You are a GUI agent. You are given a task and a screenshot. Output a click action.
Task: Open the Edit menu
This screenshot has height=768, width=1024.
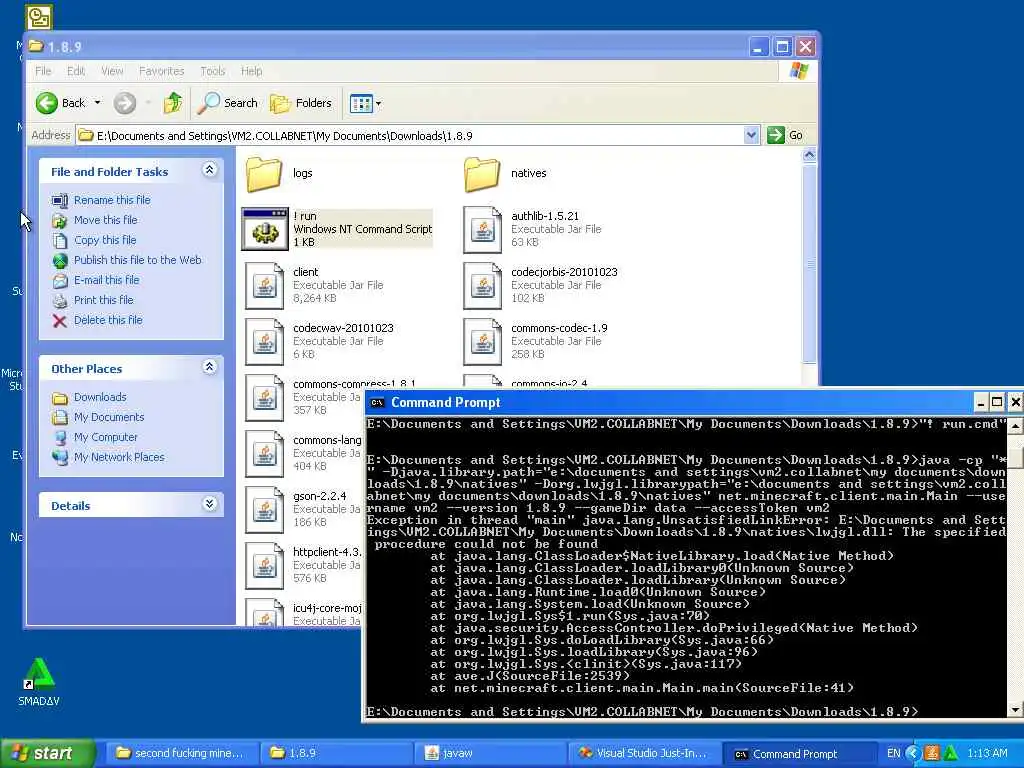click(x=76, y=71)
